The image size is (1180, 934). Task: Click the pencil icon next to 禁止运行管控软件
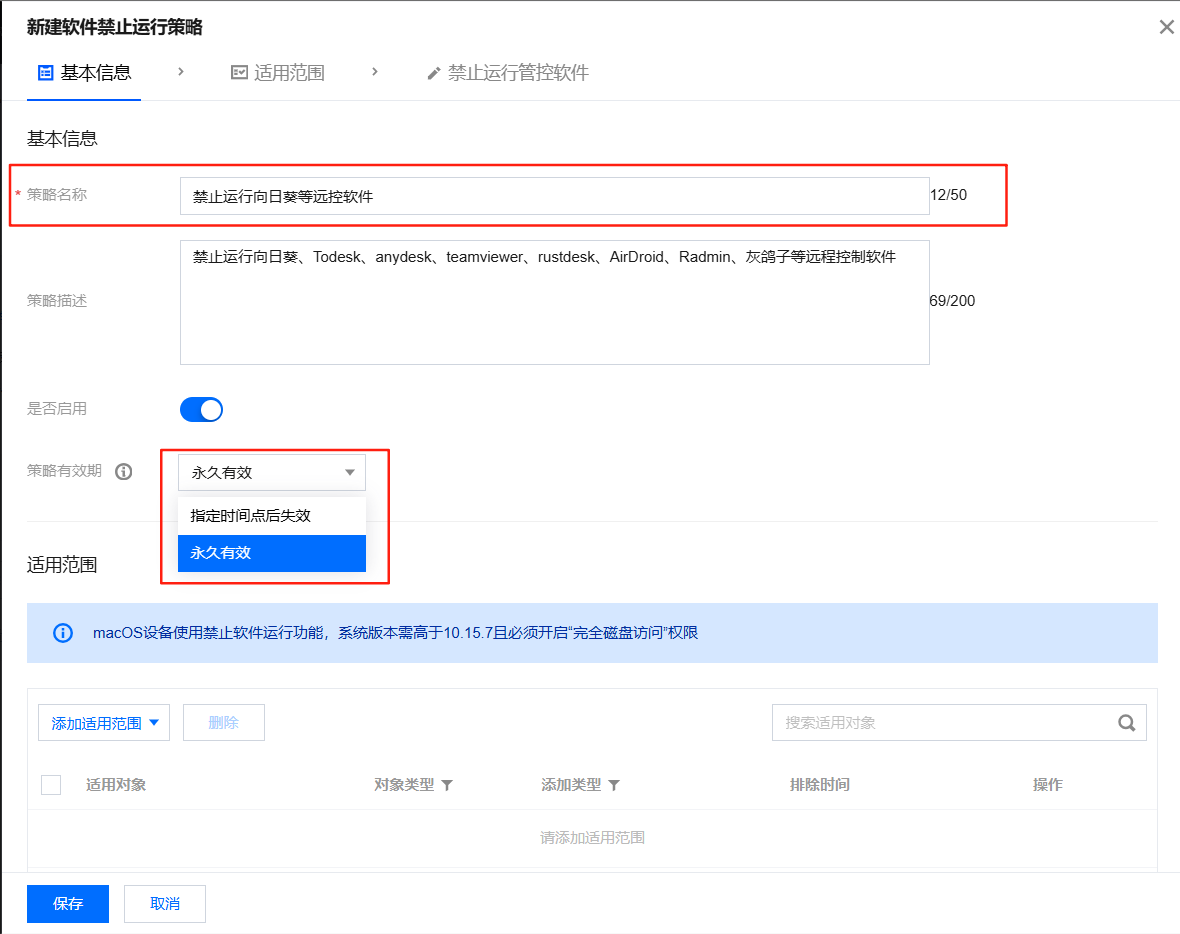coord(432,72)
